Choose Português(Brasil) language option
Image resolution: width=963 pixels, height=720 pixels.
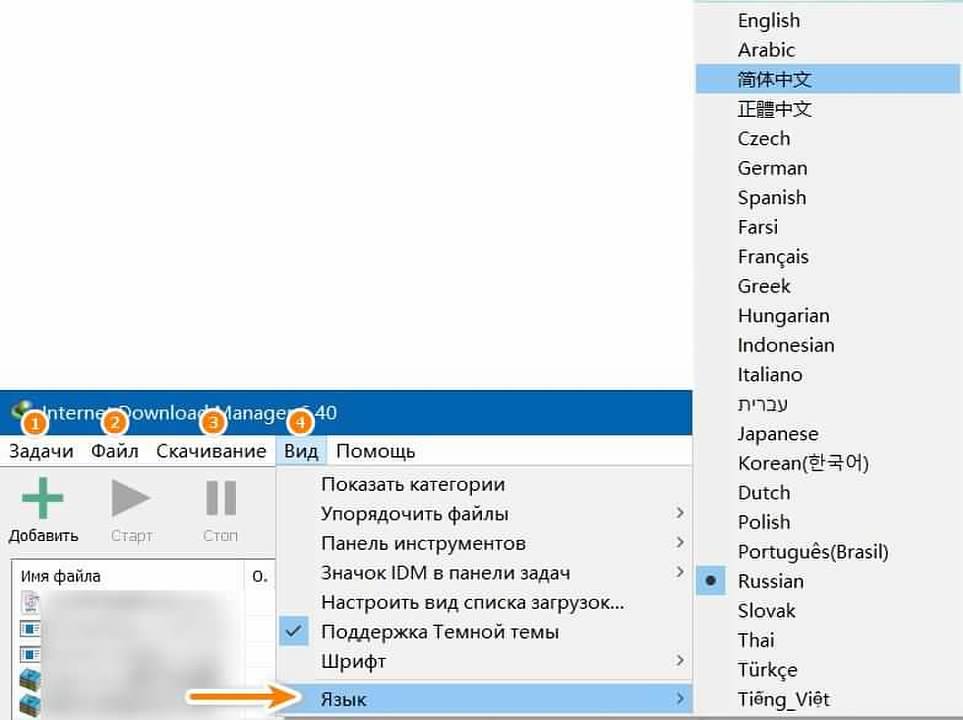click(828, 551)
